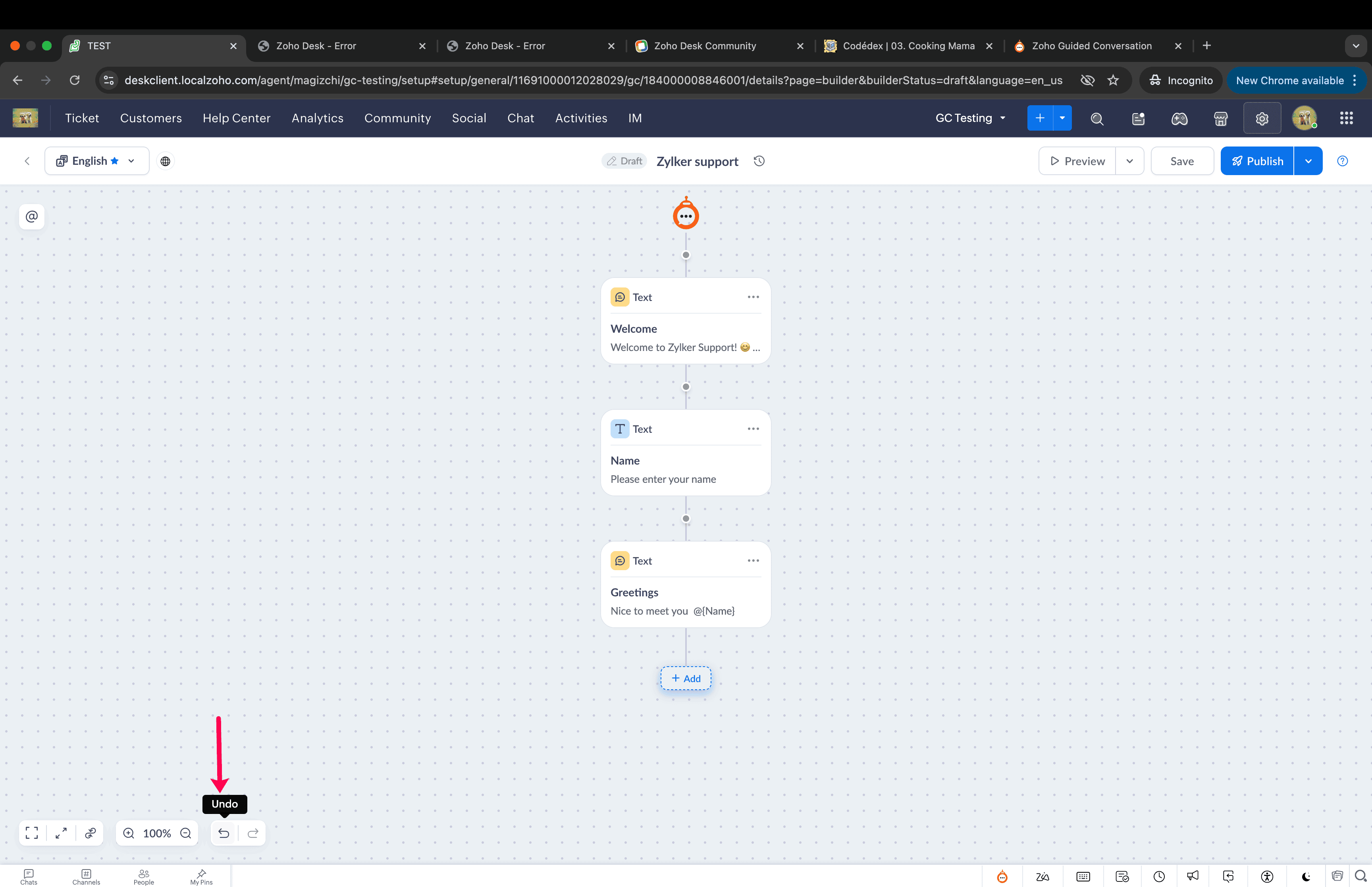
Task: Click the expand fullscreen arrows icon
Action: (x=61, y=833)
